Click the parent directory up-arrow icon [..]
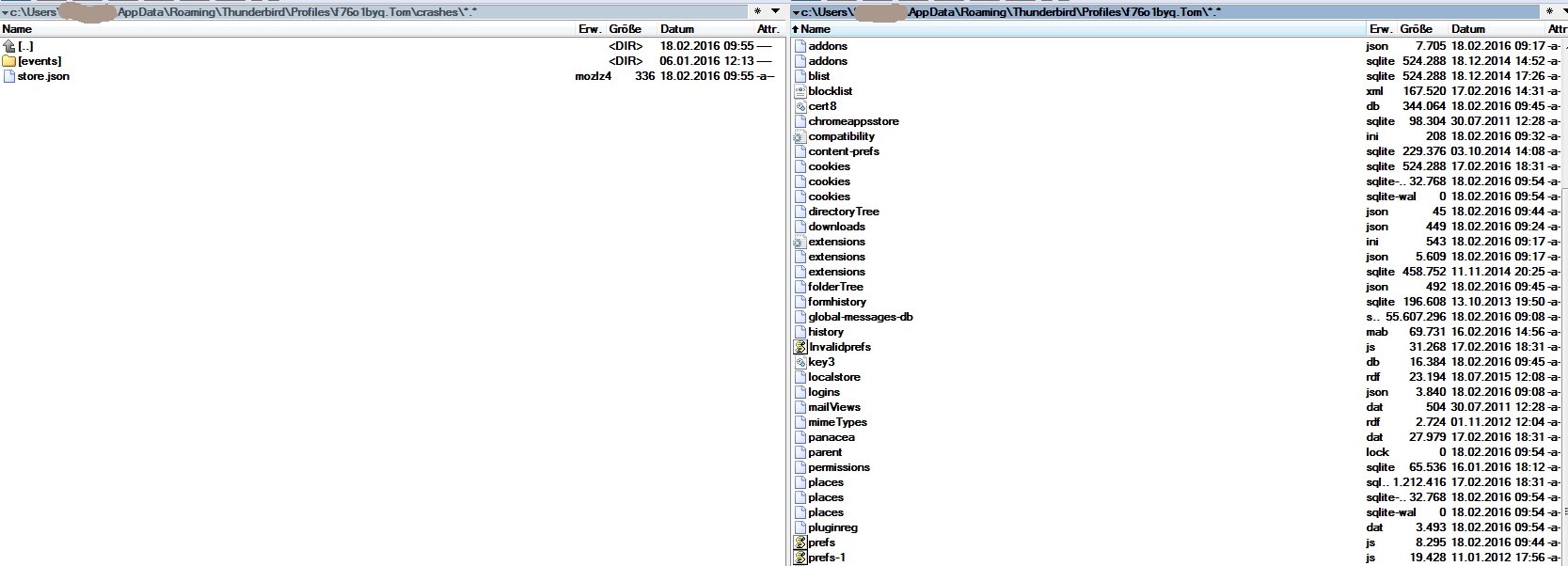Screen dimensions: 1568x566 point(9,46)
